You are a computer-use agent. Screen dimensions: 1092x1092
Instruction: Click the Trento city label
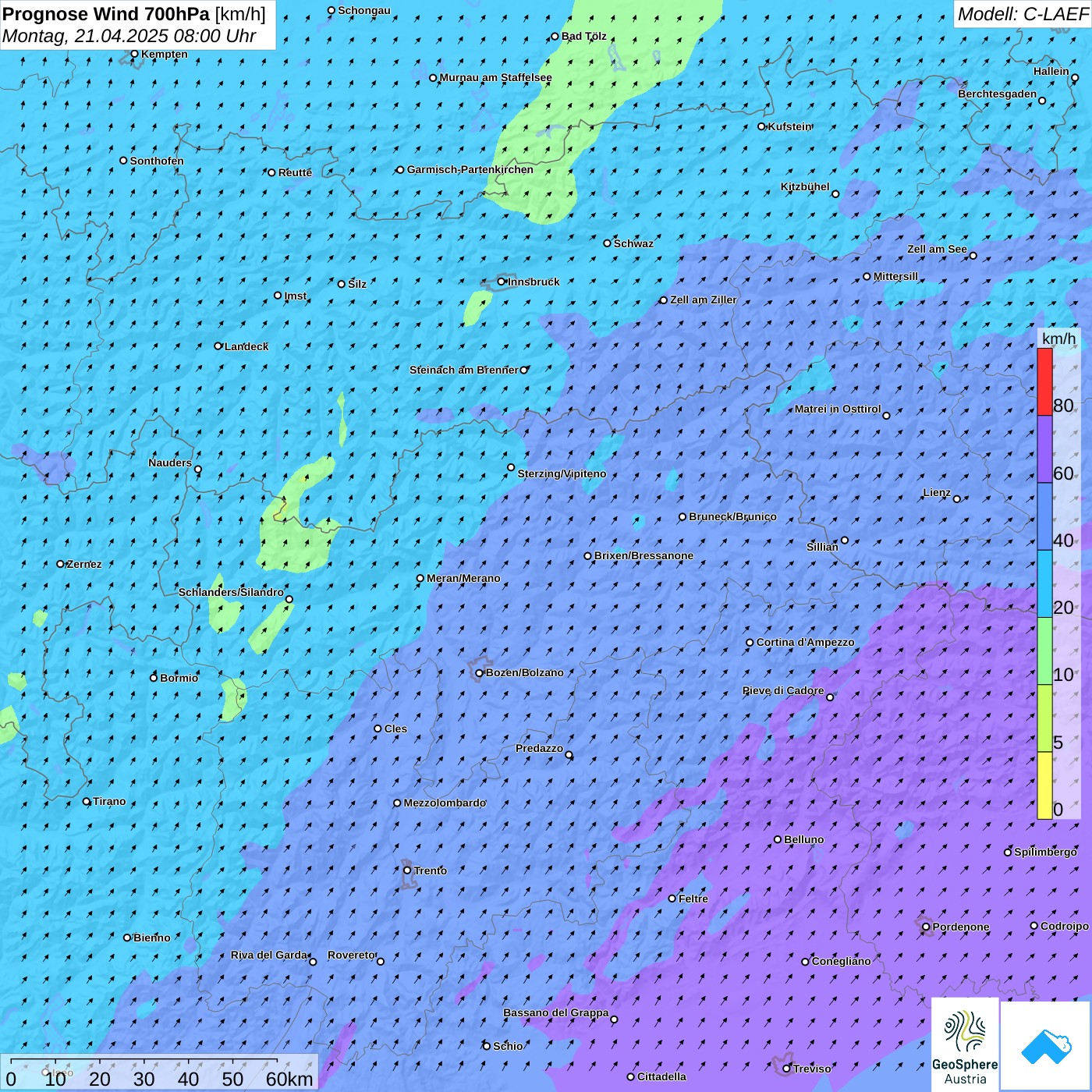[430, 870]
